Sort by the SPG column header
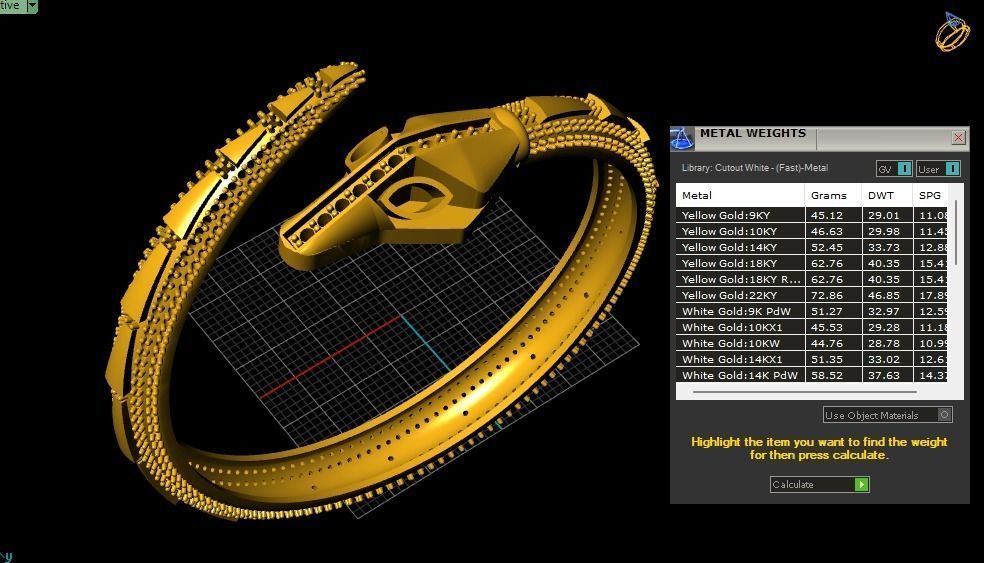 click(x=930, y=195)
